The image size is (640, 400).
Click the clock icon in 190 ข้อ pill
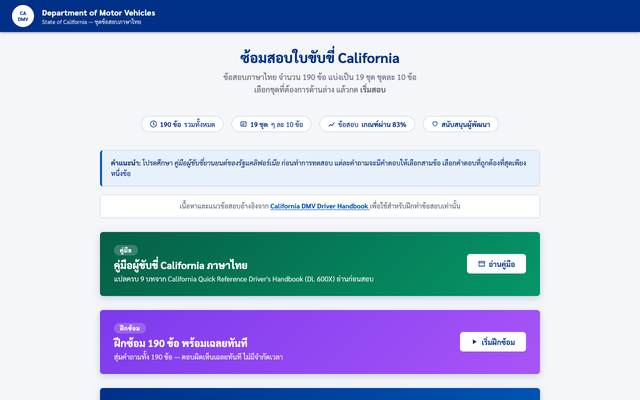[153, 124]
